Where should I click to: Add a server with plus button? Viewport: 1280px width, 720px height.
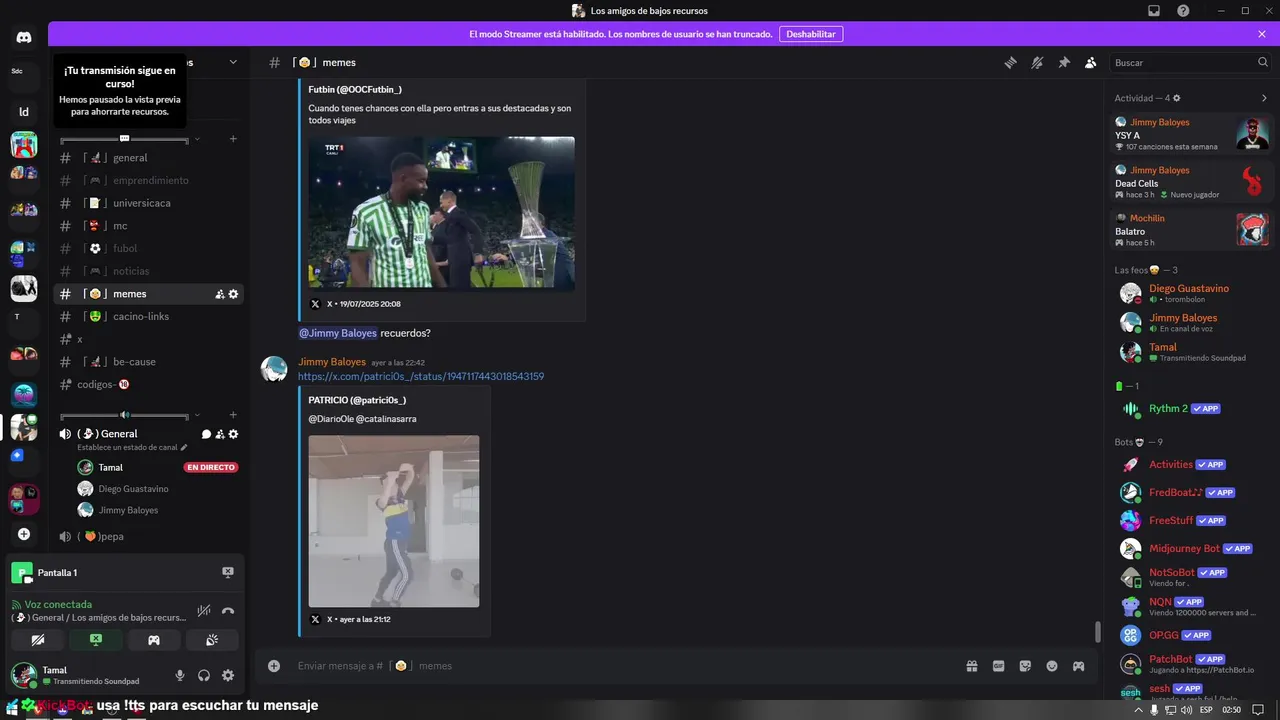(24, 534)
